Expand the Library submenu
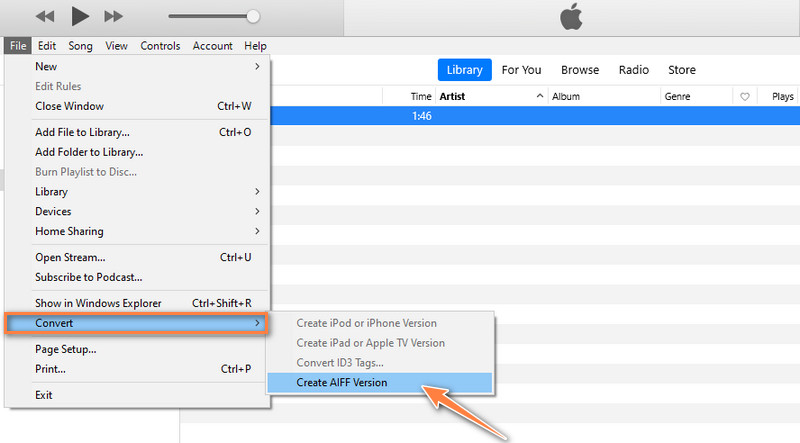 137,191
